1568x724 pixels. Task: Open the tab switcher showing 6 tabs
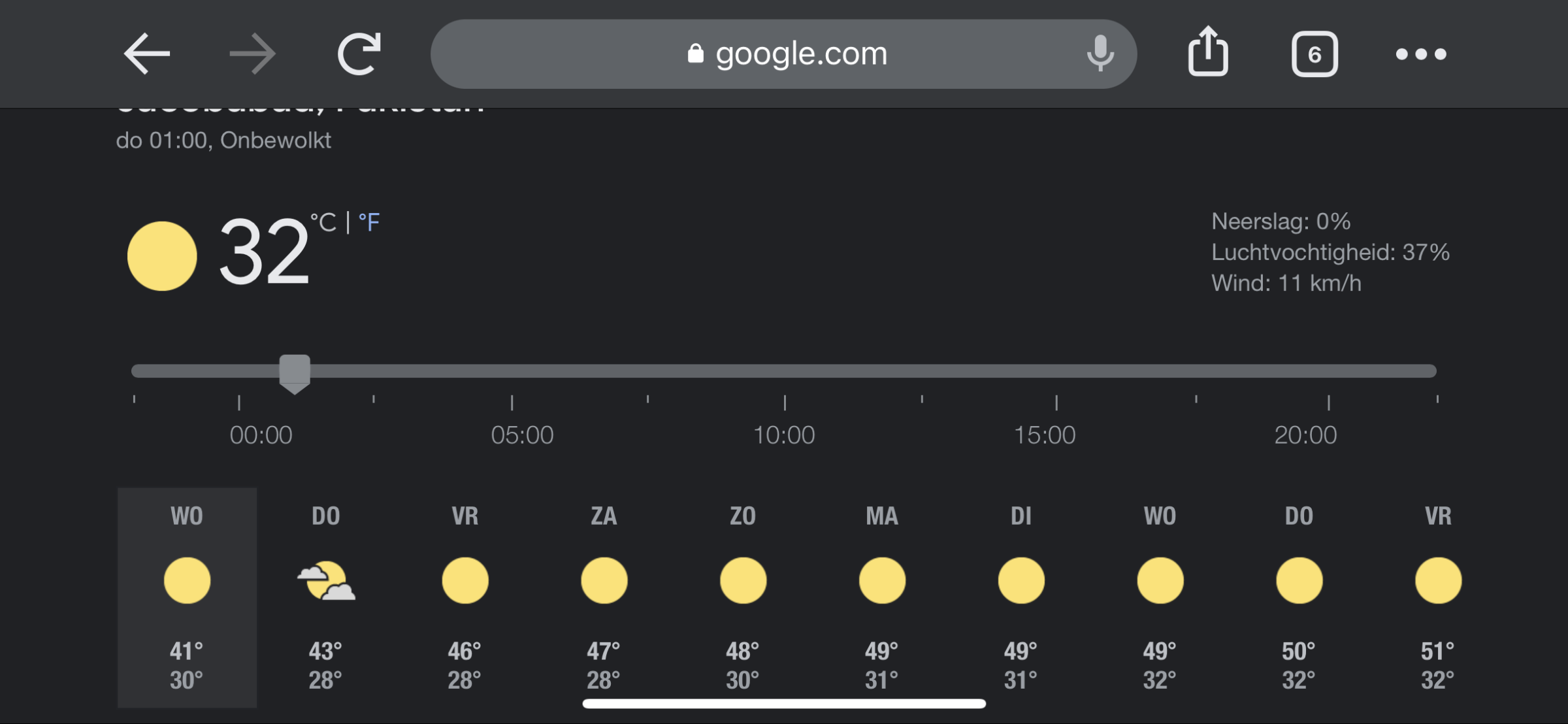pyautogui.click(x=1315, y=54)
